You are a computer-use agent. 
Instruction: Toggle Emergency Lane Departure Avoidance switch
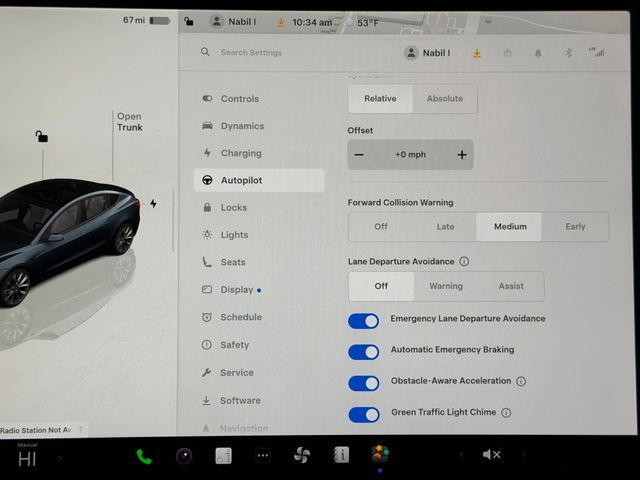[x=364, y=321]
